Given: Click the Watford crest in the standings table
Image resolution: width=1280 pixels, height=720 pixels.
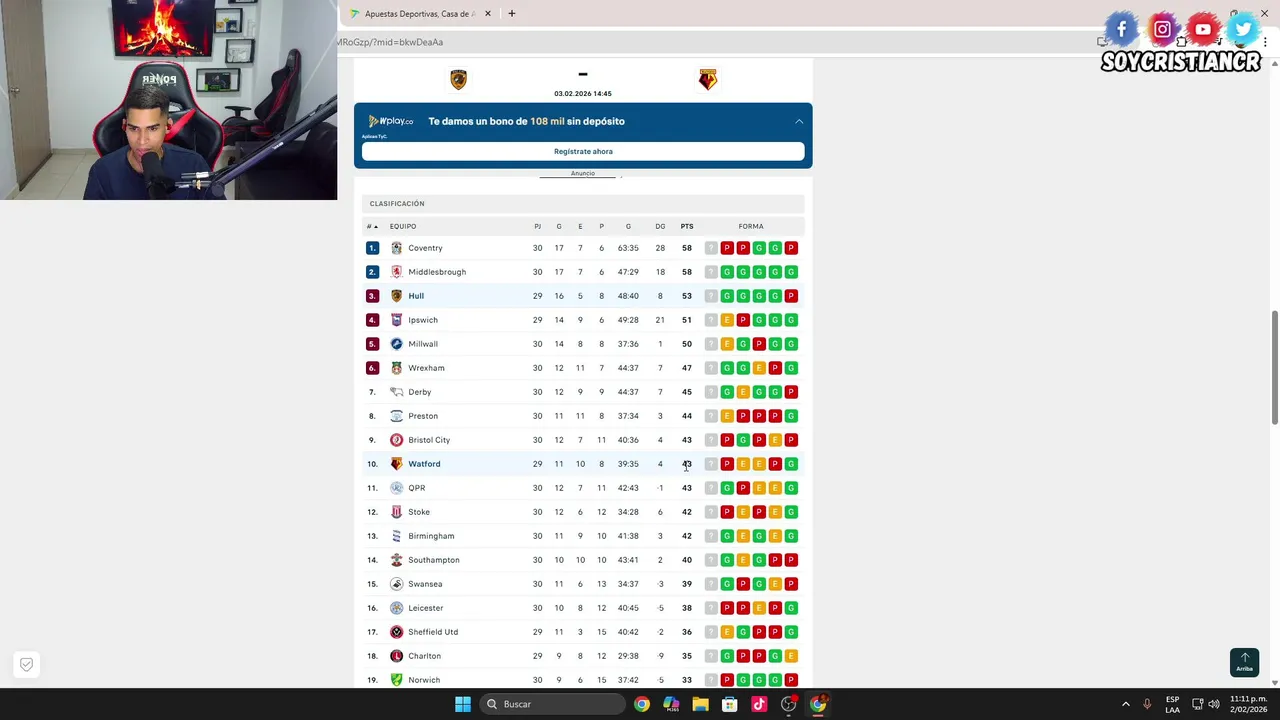Looking at the screenshot, I should 397,464.
